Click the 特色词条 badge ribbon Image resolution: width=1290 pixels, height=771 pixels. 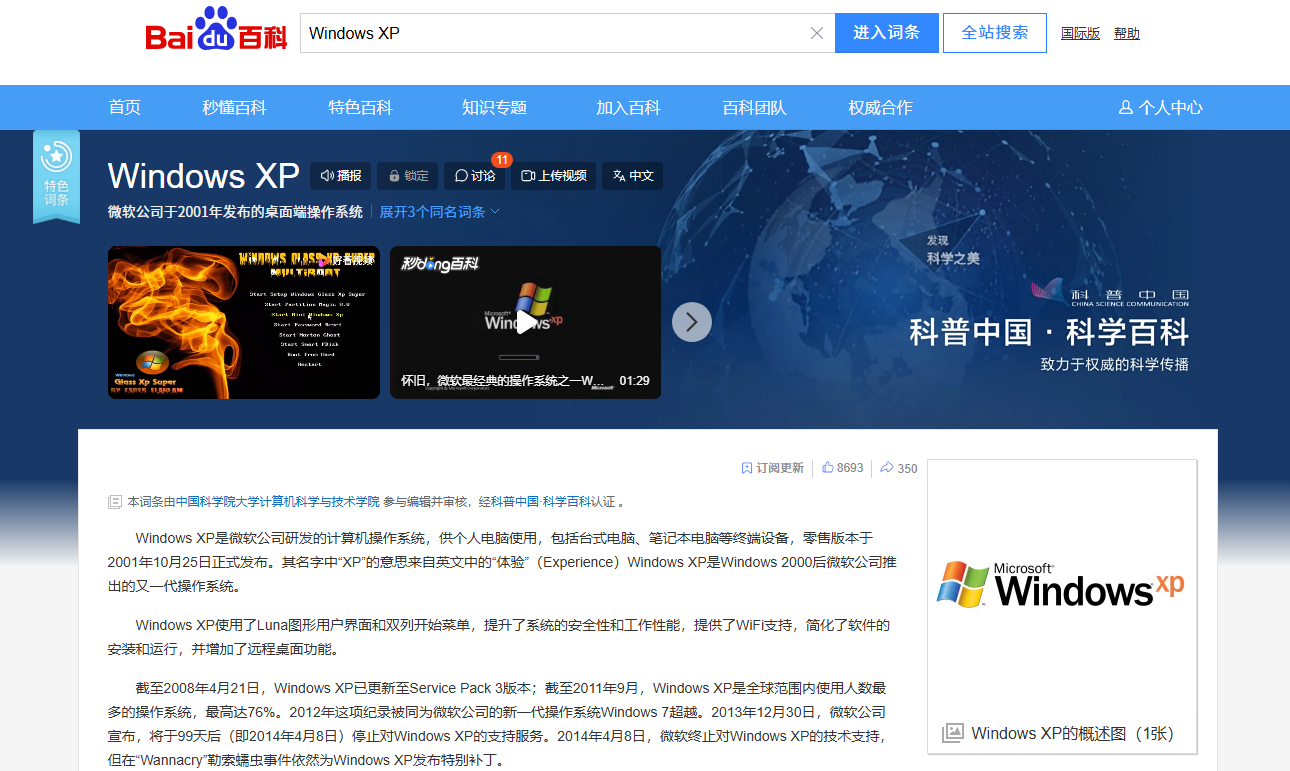(x=56, y=175)
